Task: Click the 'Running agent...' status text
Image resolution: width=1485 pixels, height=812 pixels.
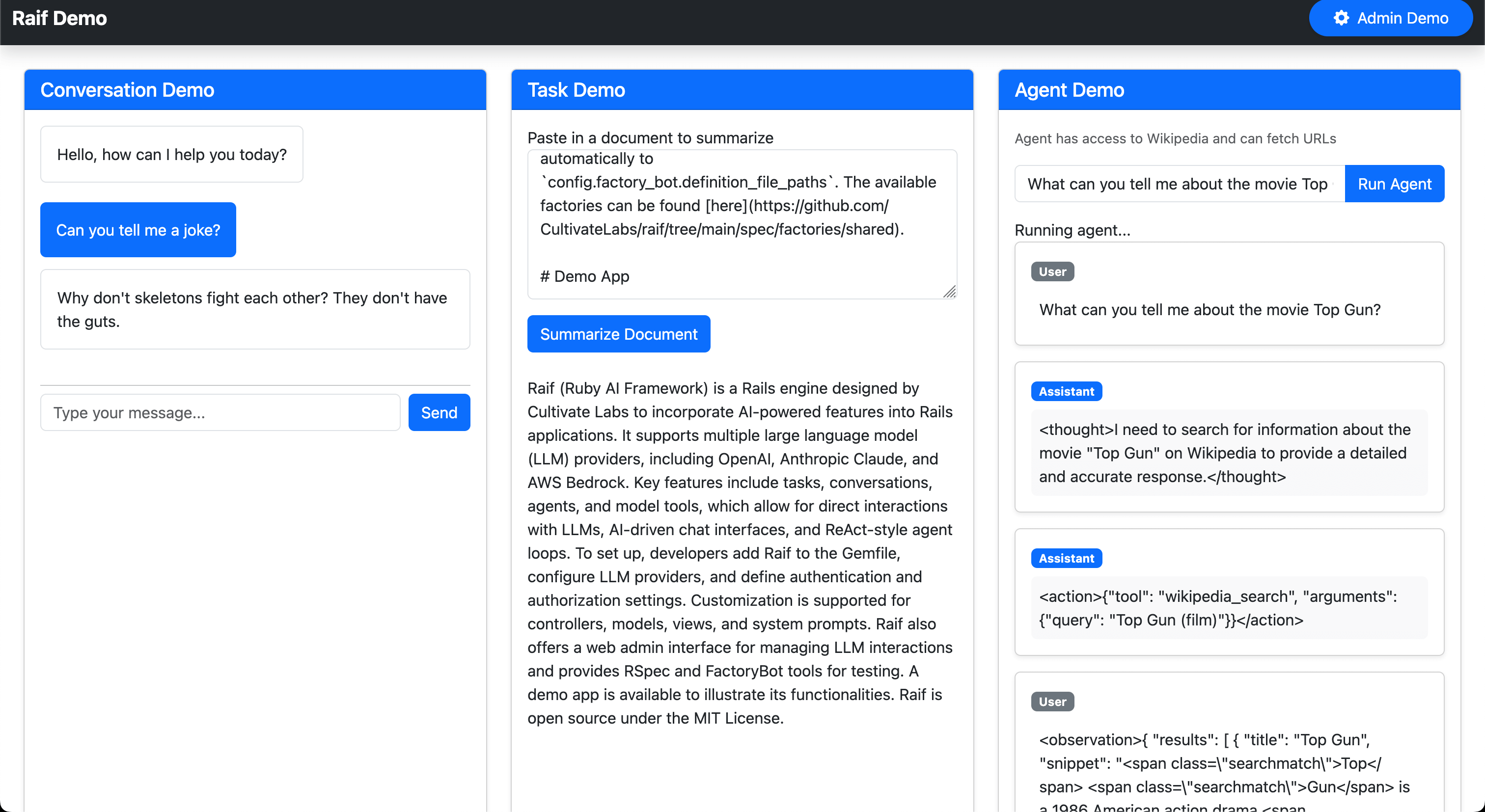Action: coord(1072,230)
